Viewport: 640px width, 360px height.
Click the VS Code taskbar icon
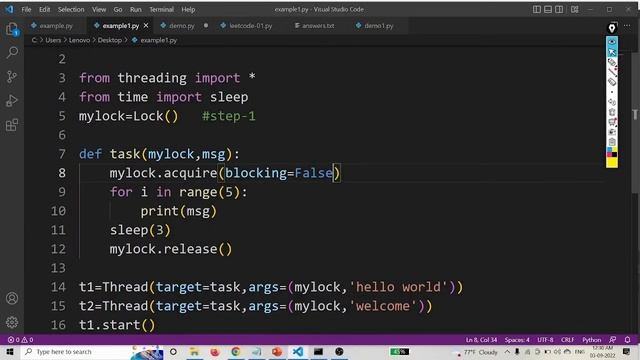click(298, 351)
